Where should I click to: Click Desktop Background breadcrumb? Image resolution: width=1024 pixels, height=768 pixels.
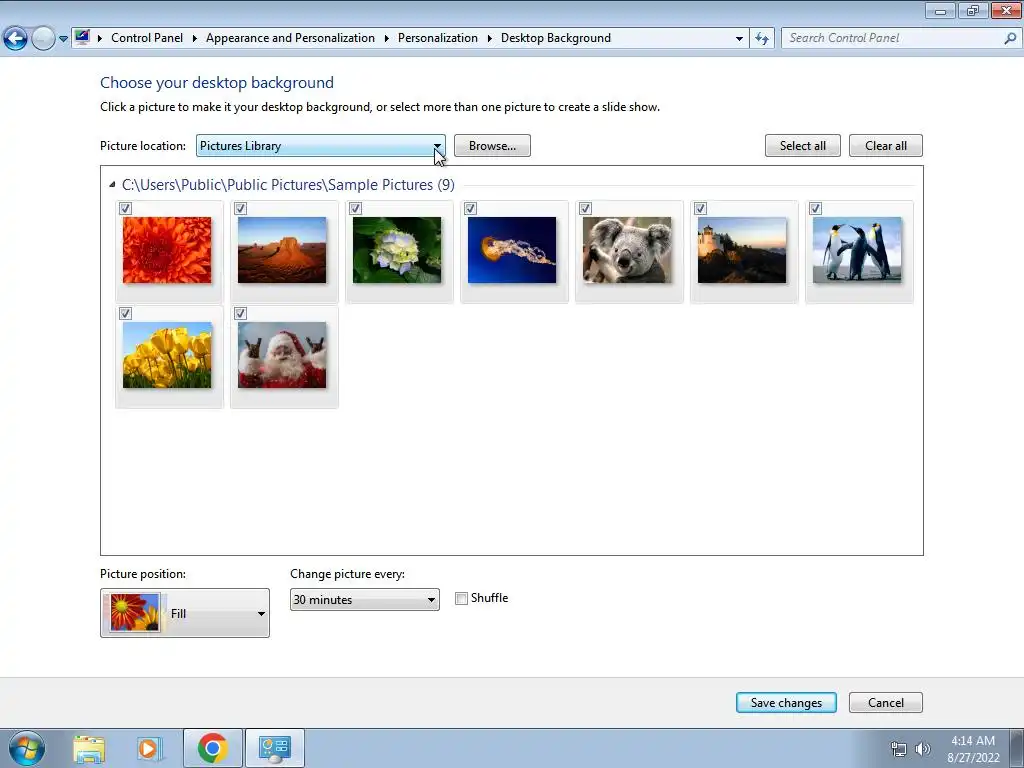coord(556,38)
